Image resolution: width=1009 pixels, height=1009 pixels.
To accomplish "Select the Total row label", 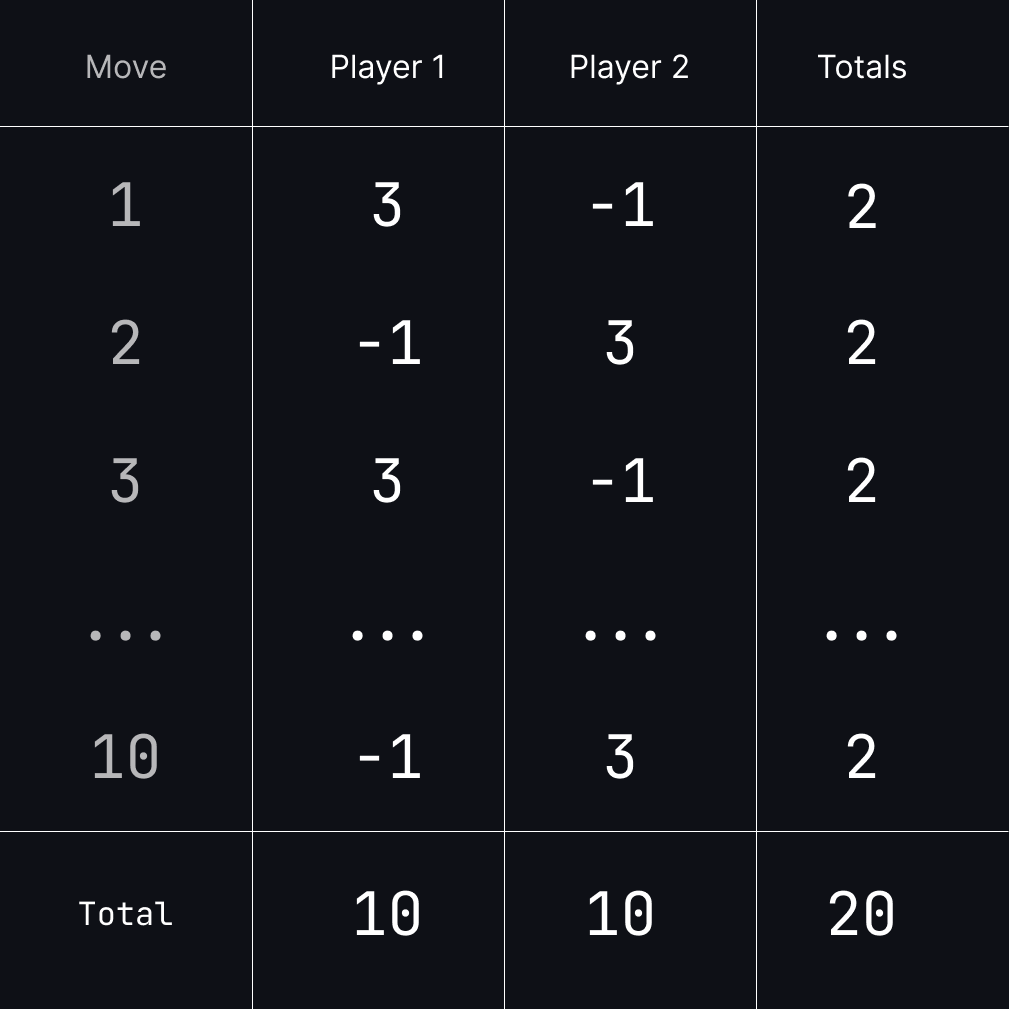I will click(126, 914).
